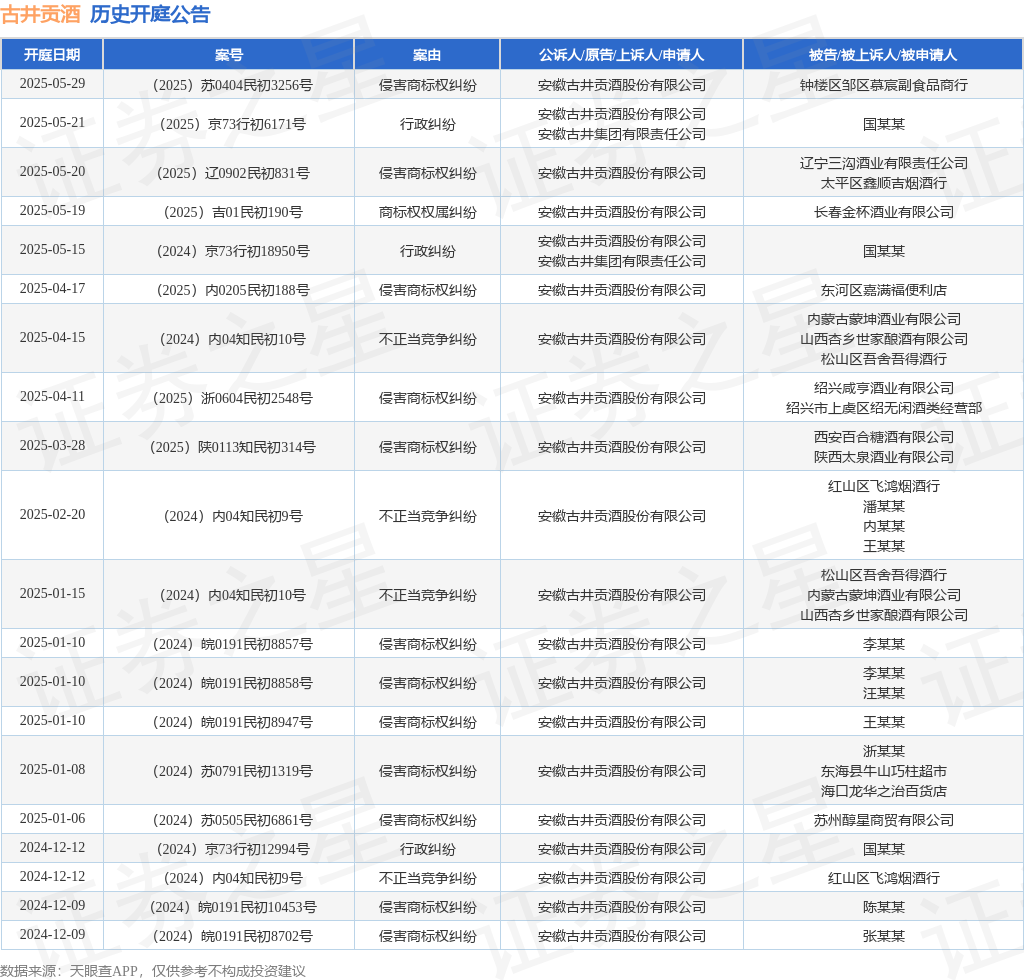Click case number (2024)皖0191民初10453号
The height and width of the screenshot is (980, 1024).
[232, 908]
